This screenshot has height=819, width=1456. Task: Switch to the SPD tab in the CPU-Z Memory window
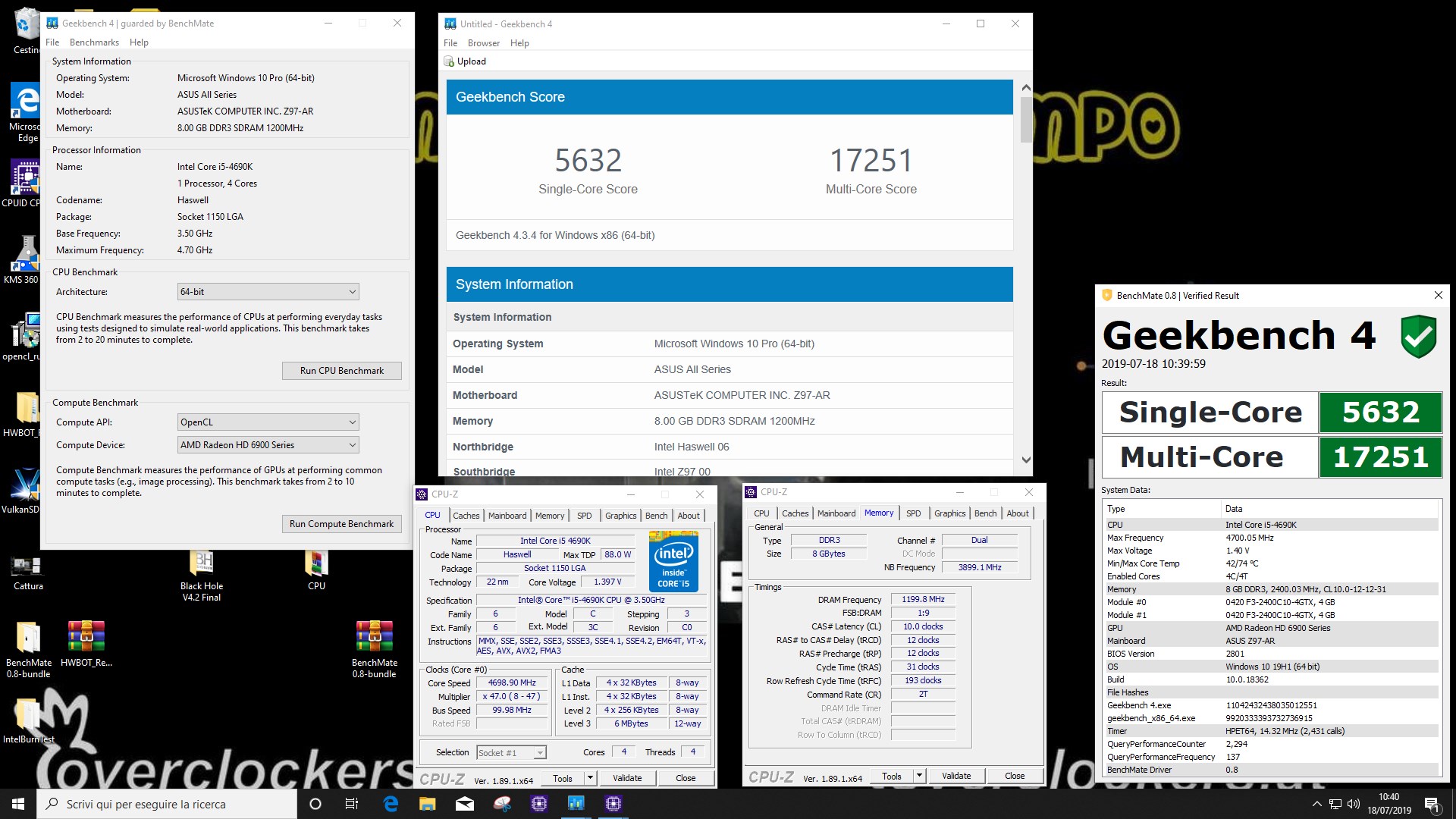point(914,513)
